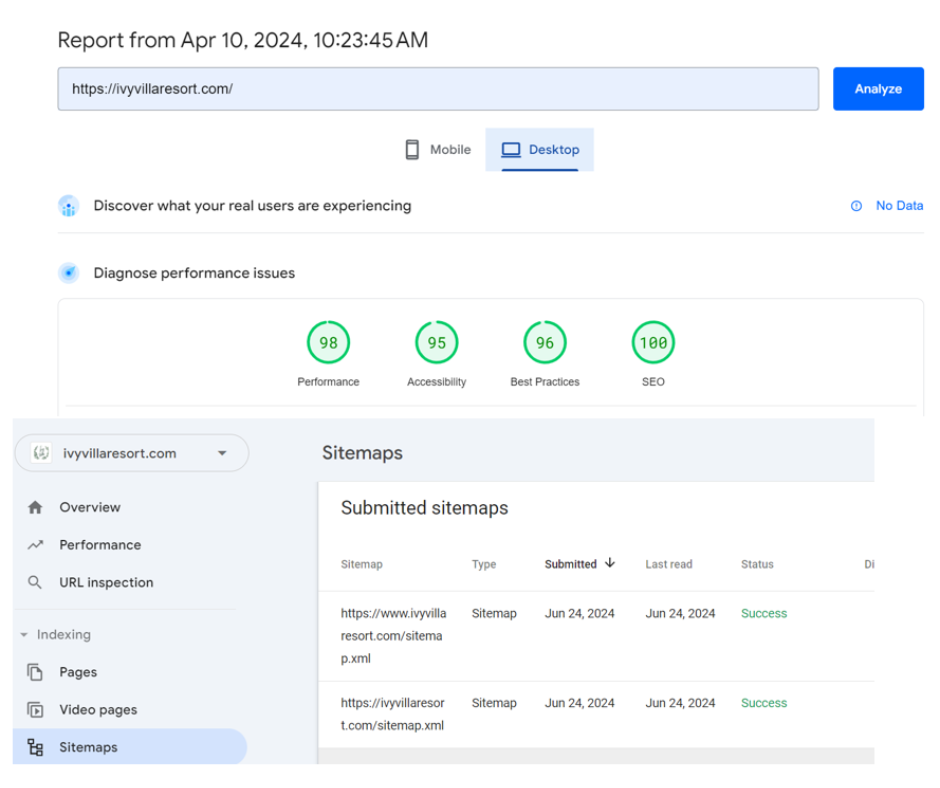Click the Accessibility score gauge 95
The width and height of the screenshot is (940, 788).
pos(436,343)
